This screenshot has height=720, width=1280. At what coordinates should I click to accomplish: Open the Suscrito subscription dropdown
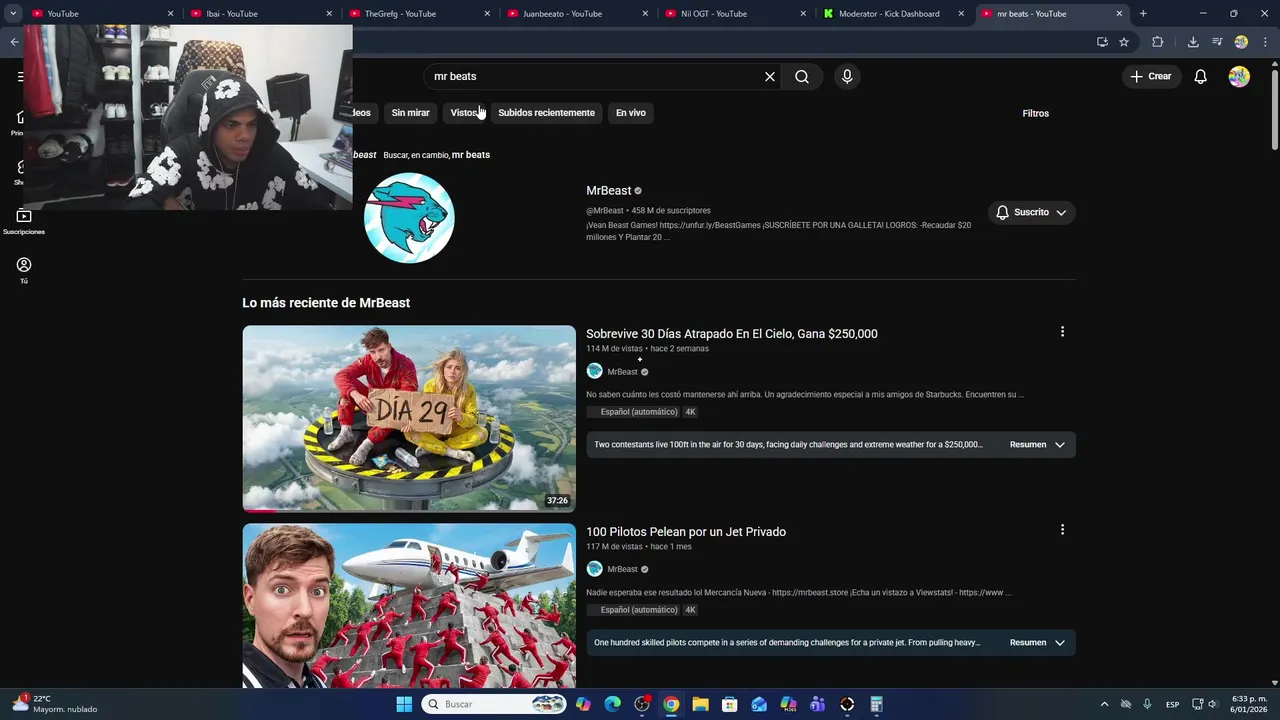point(1031,212)
